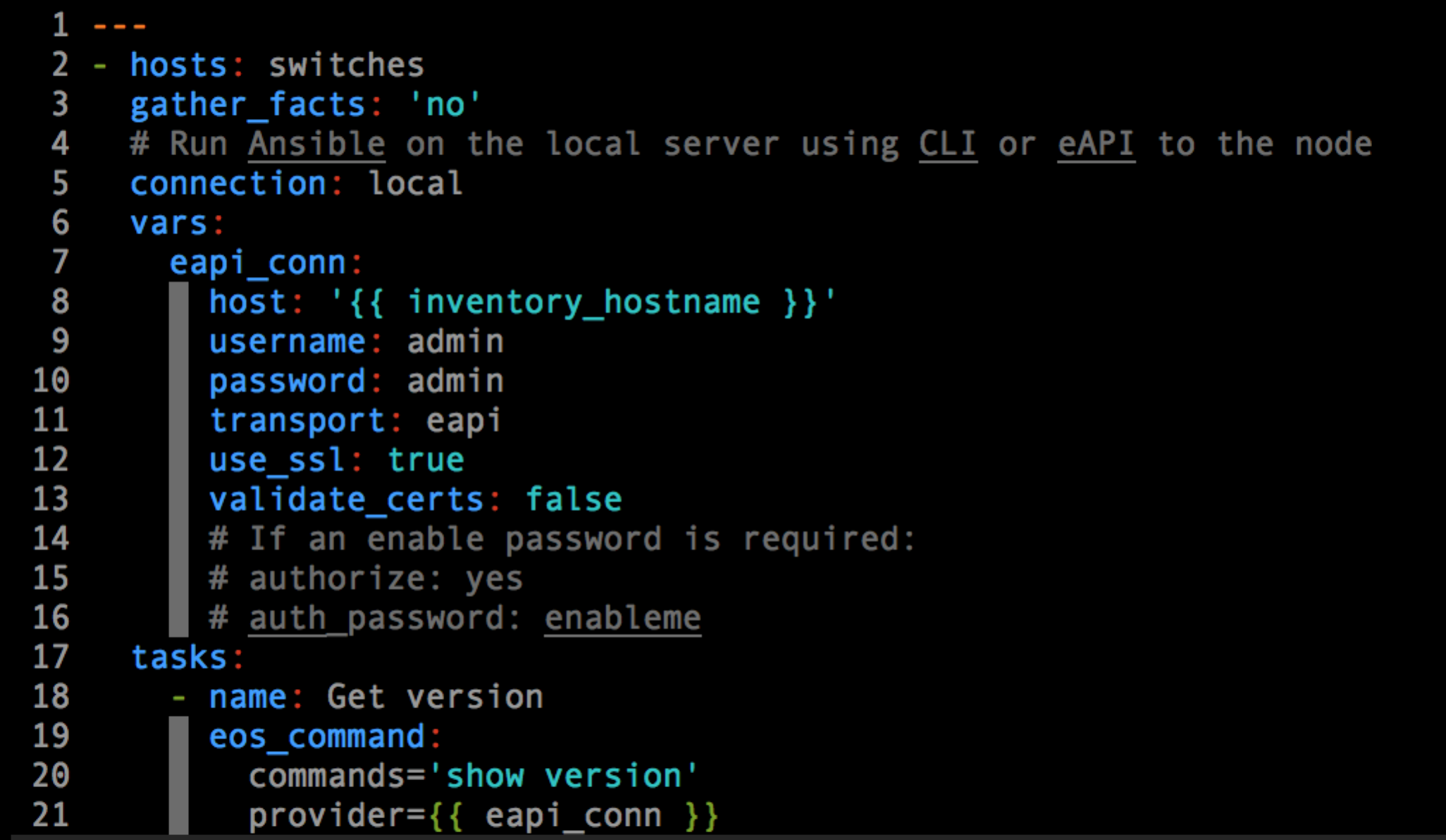Click the 'eos_command' module name
1446x840 pixels.
pos(317,737)
